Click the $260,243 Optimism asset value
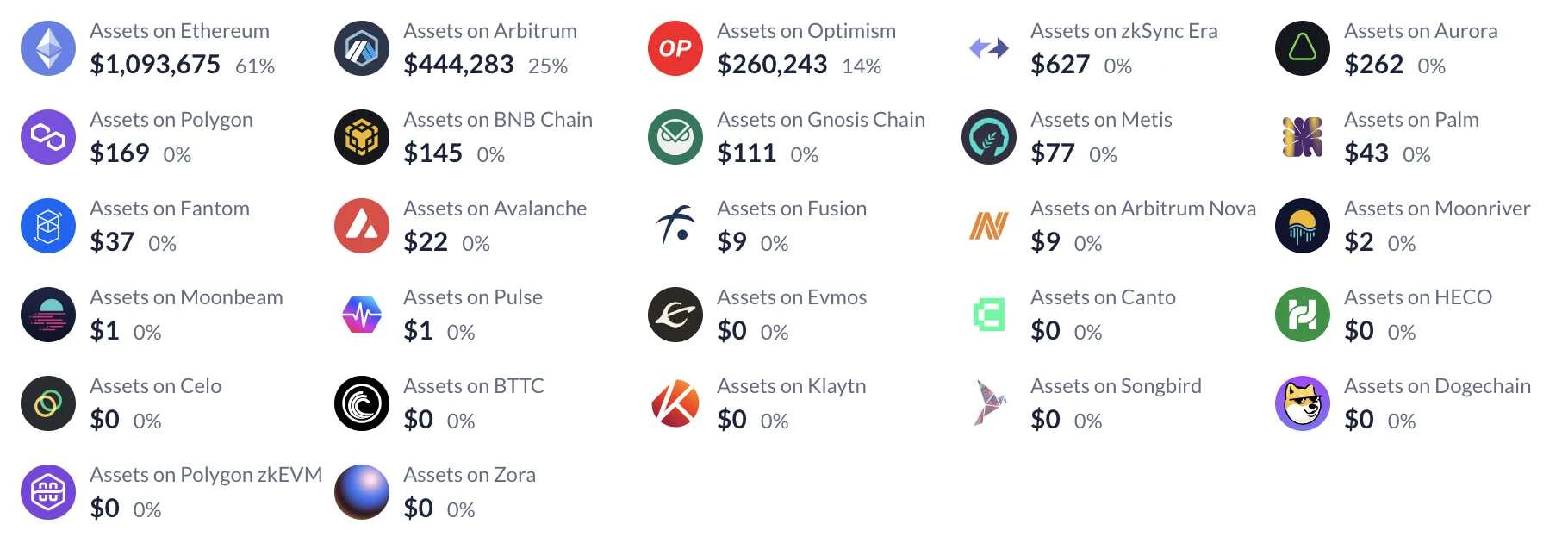The width and height of the screenshot is (1568, 543). click(x=772, y=65)
